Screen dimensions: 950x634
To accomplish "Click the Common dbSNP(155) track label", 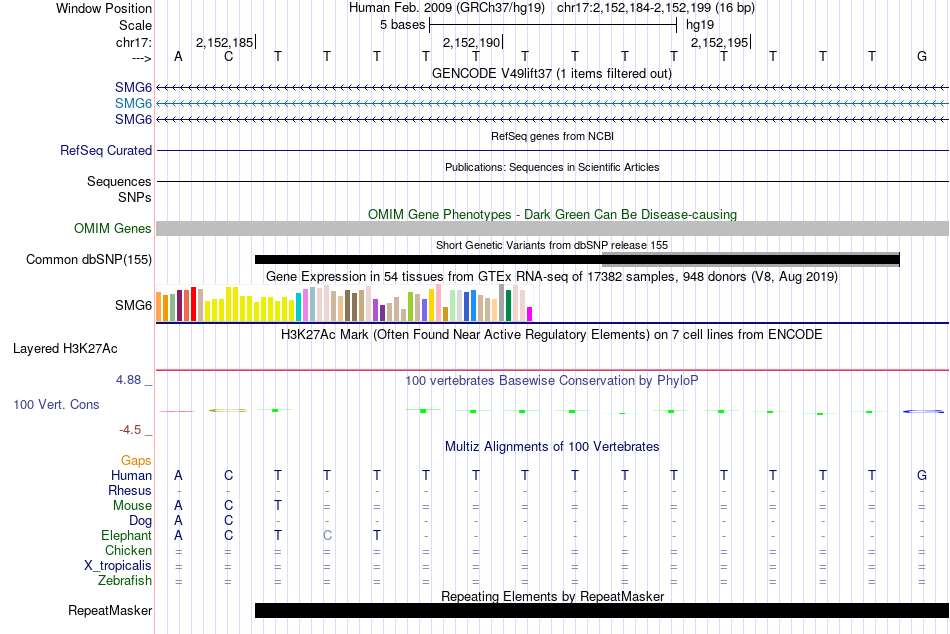I will point(88,259).
